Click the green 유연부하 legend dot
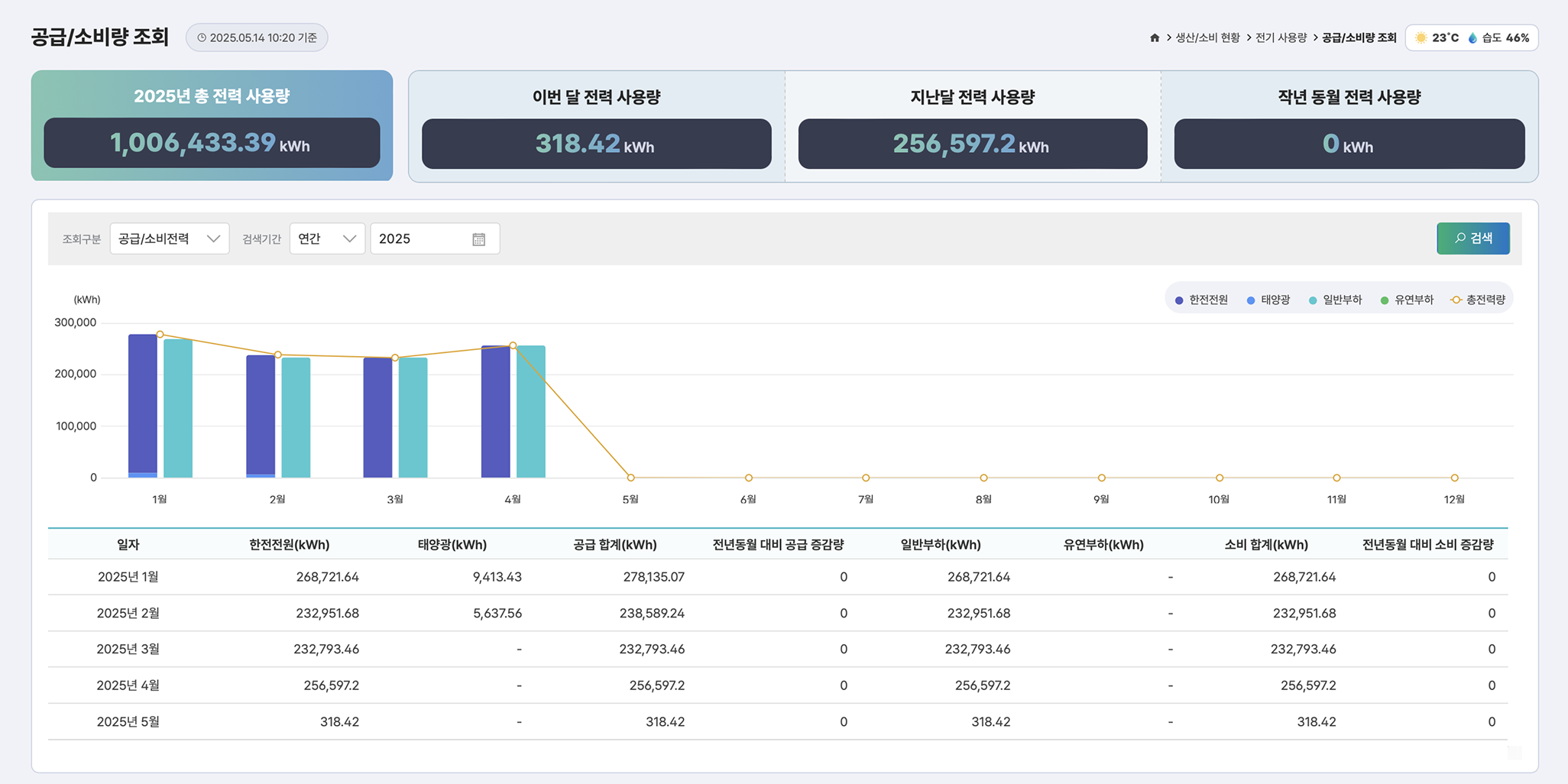 point(1385,300)
